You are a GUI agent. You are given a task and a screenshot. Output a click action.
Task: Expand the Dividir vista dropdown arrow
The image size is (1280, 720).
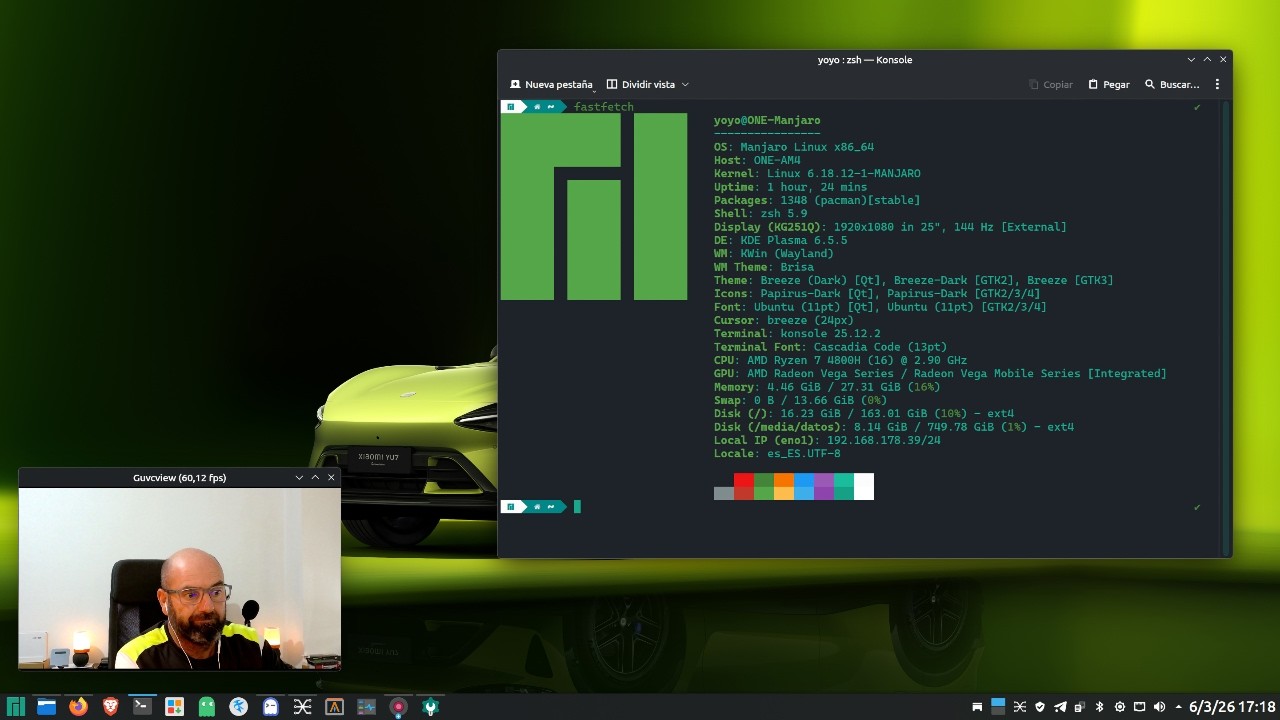pos(685,84)
